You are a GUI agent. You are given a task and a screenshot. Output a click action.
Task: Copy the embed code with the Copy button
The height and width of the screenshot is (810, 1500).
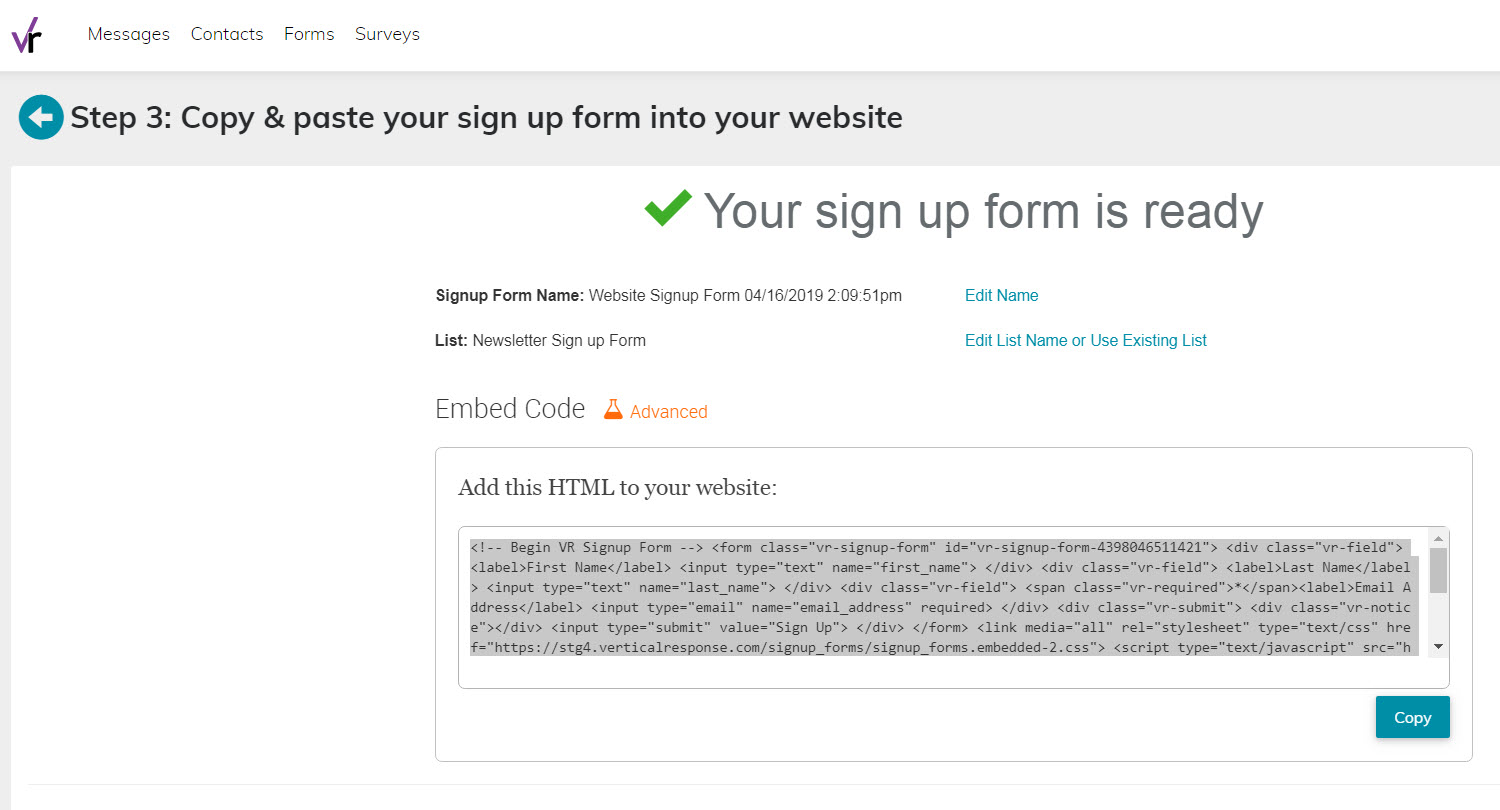[1412, 717]
